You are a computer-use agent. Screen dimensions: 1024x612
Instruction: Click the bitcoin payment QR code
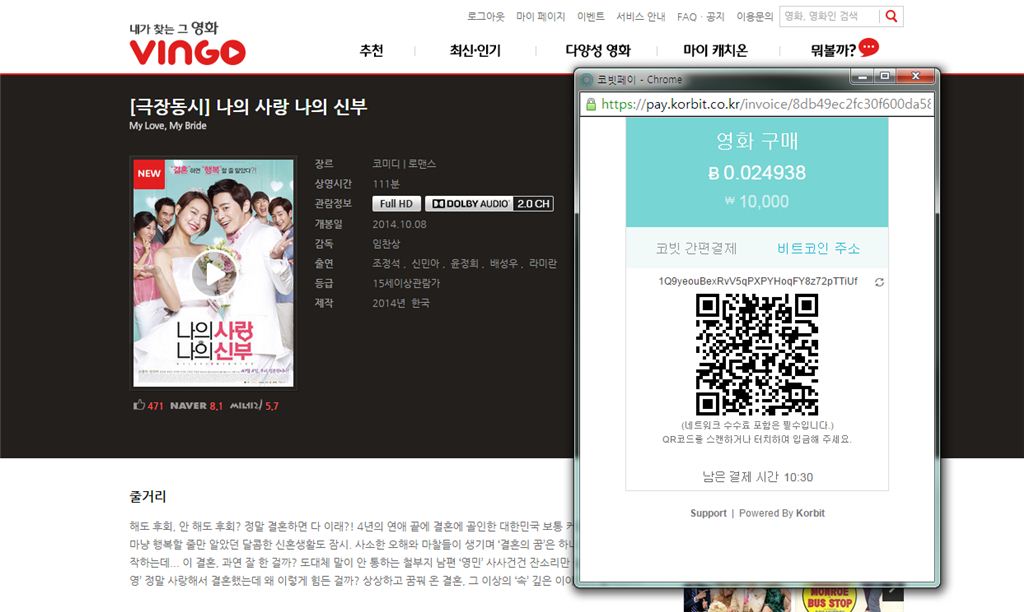tap(757, 355)
